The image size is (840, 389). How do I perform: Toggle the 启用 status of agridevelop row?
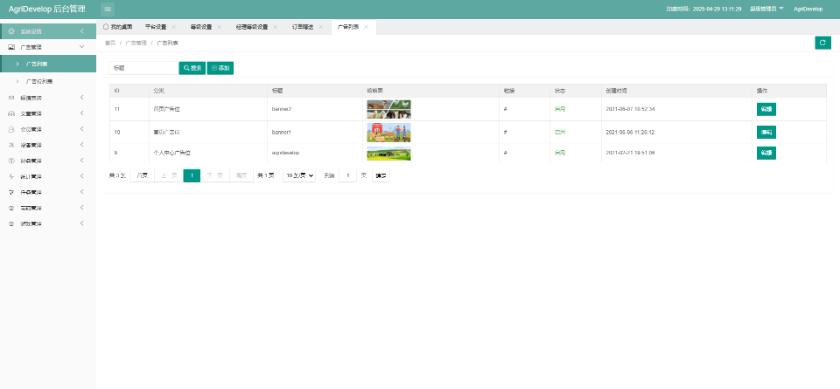[560, 153]
